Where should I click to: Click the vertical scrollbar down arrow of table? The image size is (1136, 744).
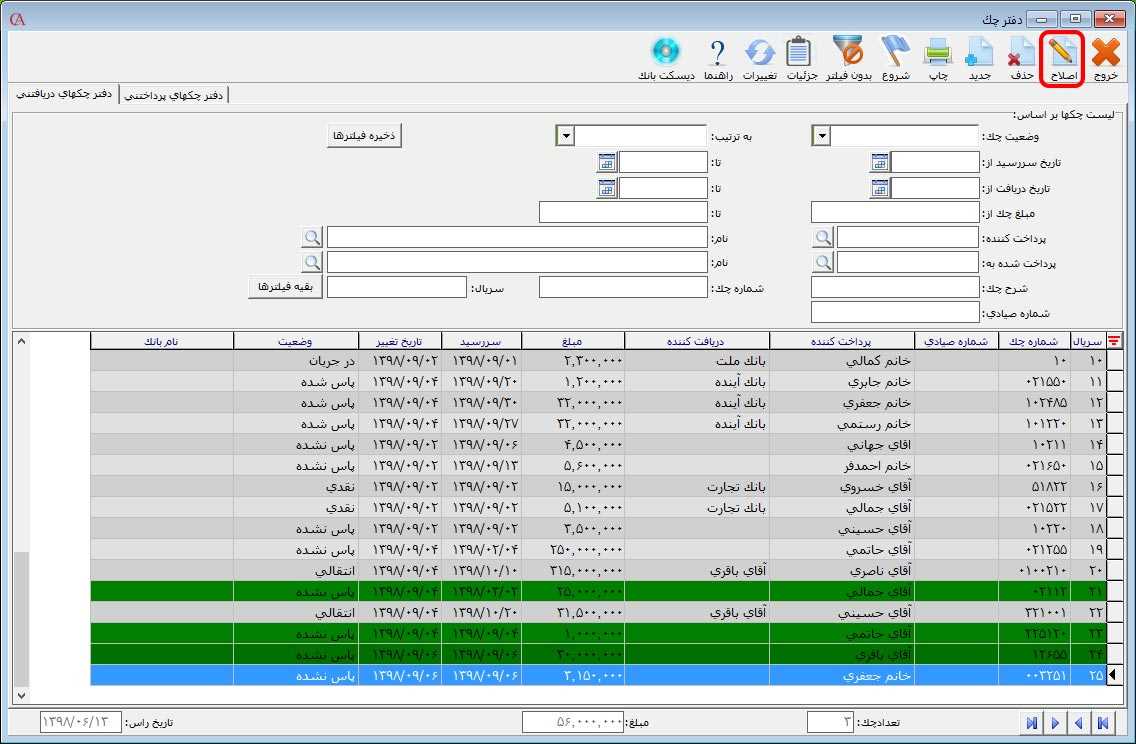point(21,694)
